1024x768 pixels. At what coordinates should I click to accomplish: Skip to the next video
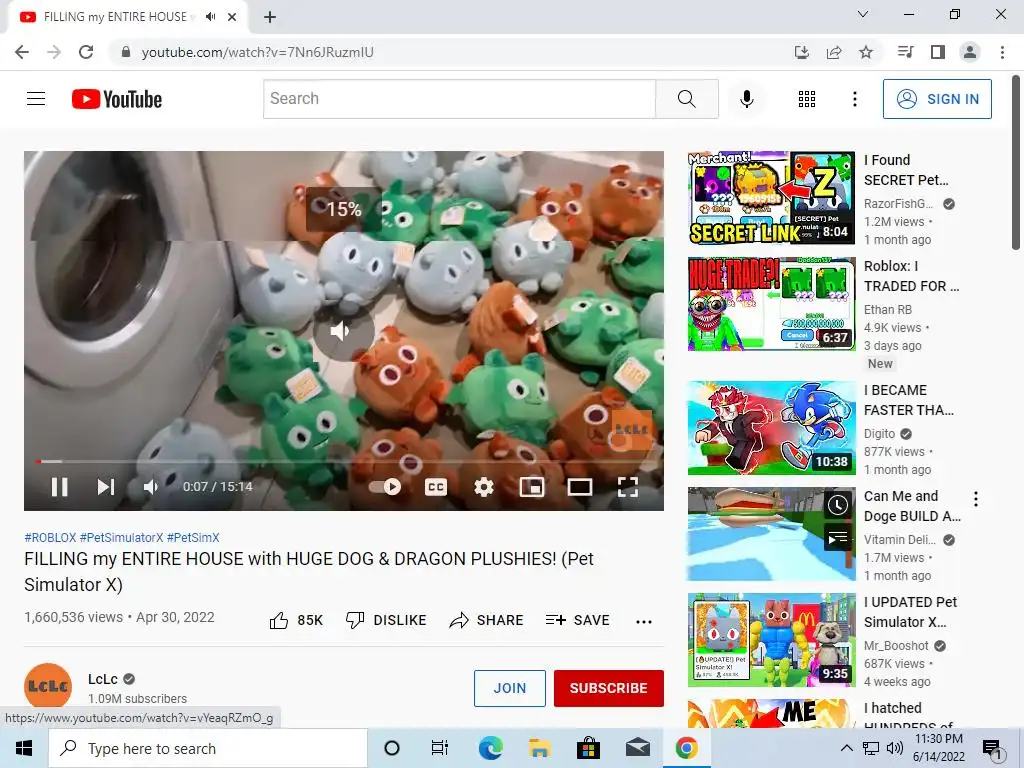pyautogui.click(x=106, y=487)
